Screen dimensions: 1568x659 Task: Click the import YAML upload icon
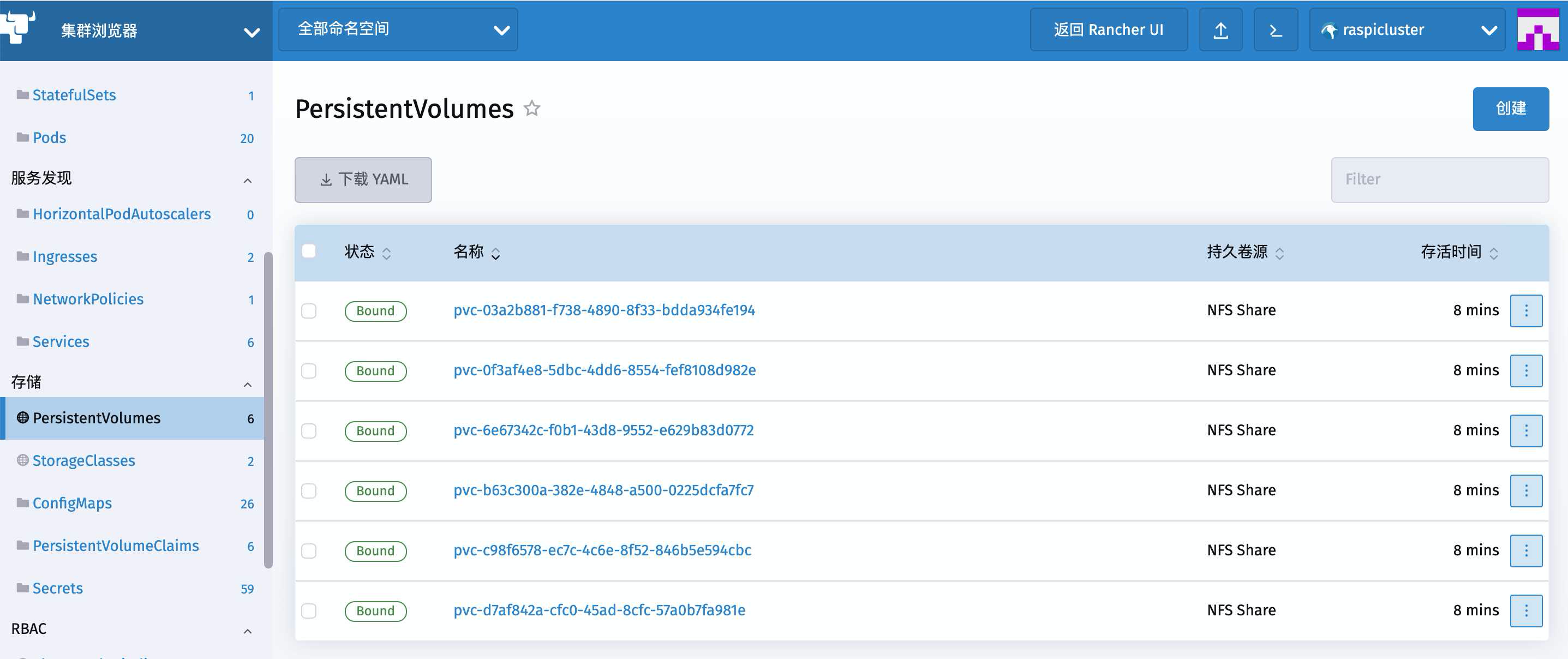[1220, 30]
